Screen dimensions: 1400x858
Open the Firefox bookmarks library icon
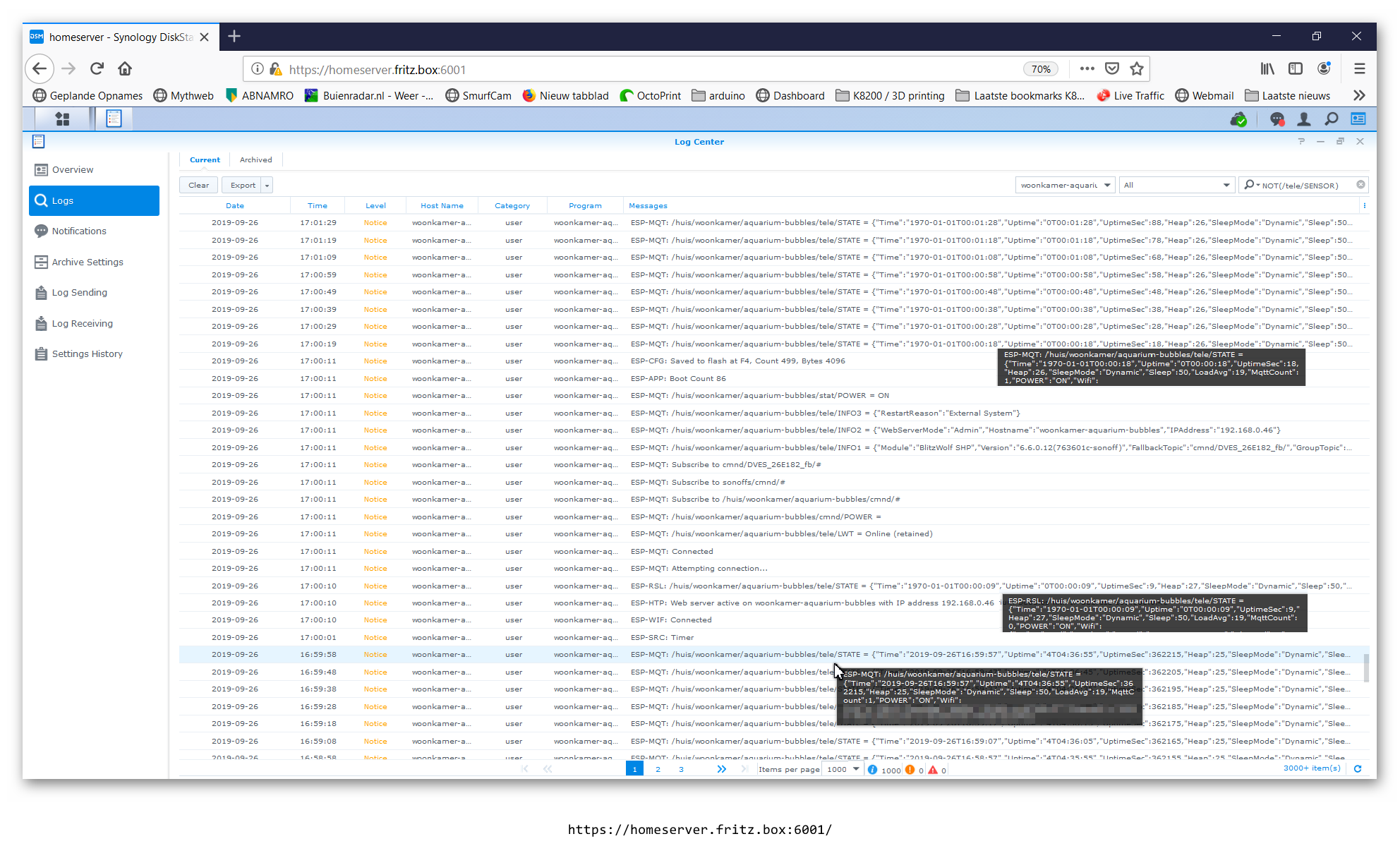click(1267, 68)
